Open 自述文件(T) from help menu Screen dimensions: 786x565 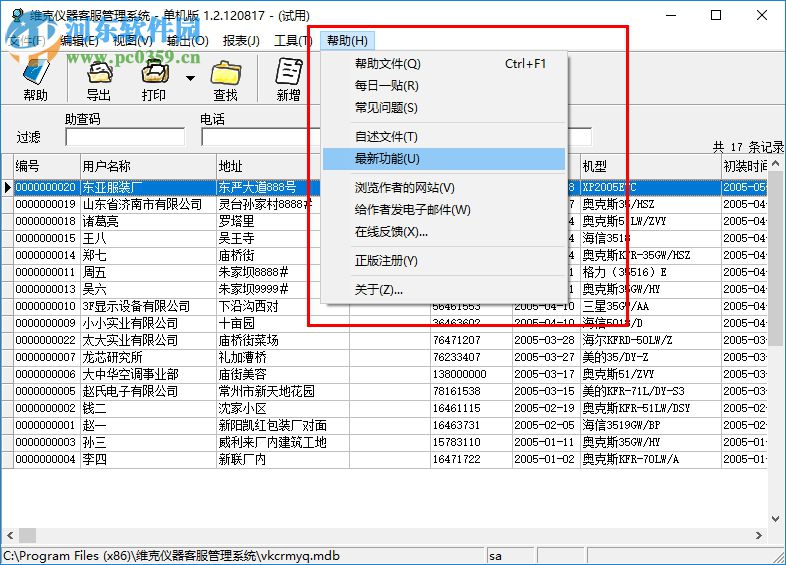tap(444, 137)
